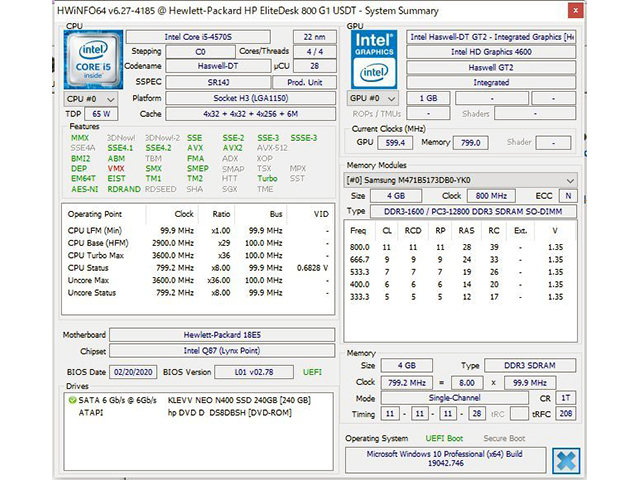640x480 pixels.
Task: Click the GPU clock 599.4 value
Action: [395, 143]
